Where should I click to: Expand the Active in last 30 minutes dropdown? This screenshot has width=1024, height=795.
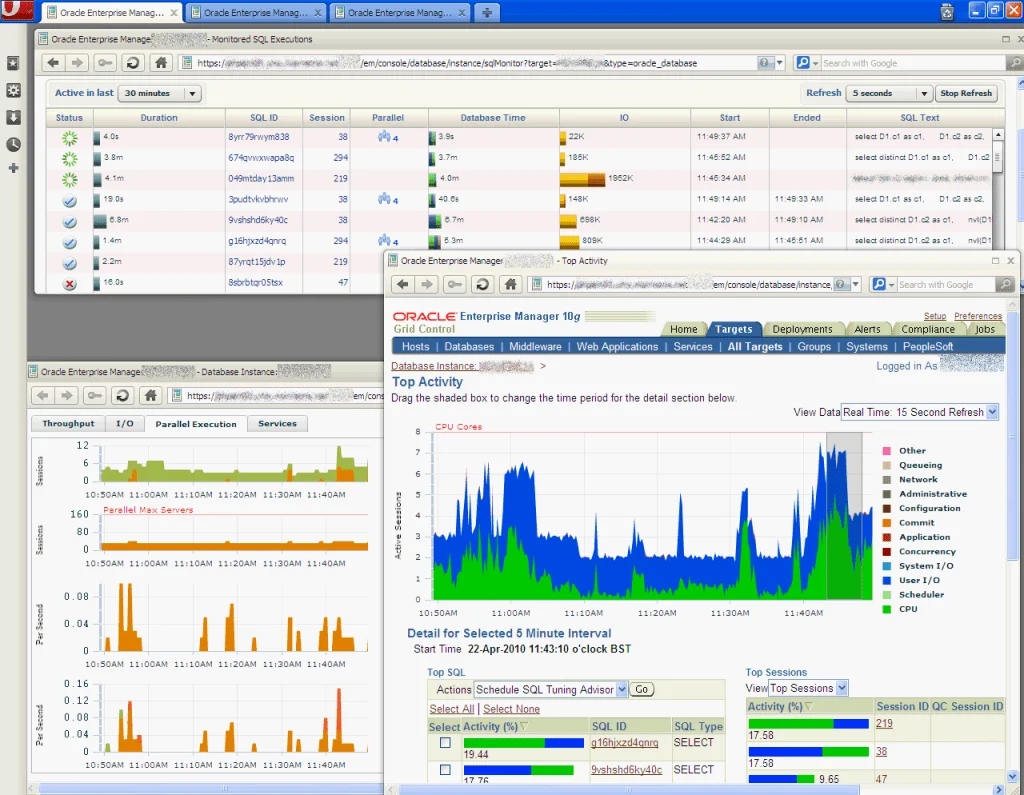pos(191,93)
